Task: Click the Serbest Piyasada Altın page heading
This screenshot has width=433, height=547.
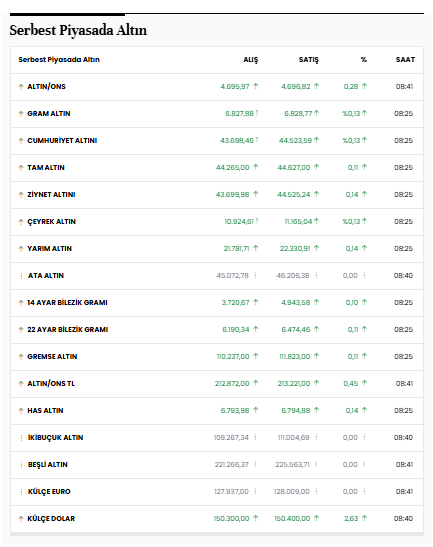Action: (78, 30)
